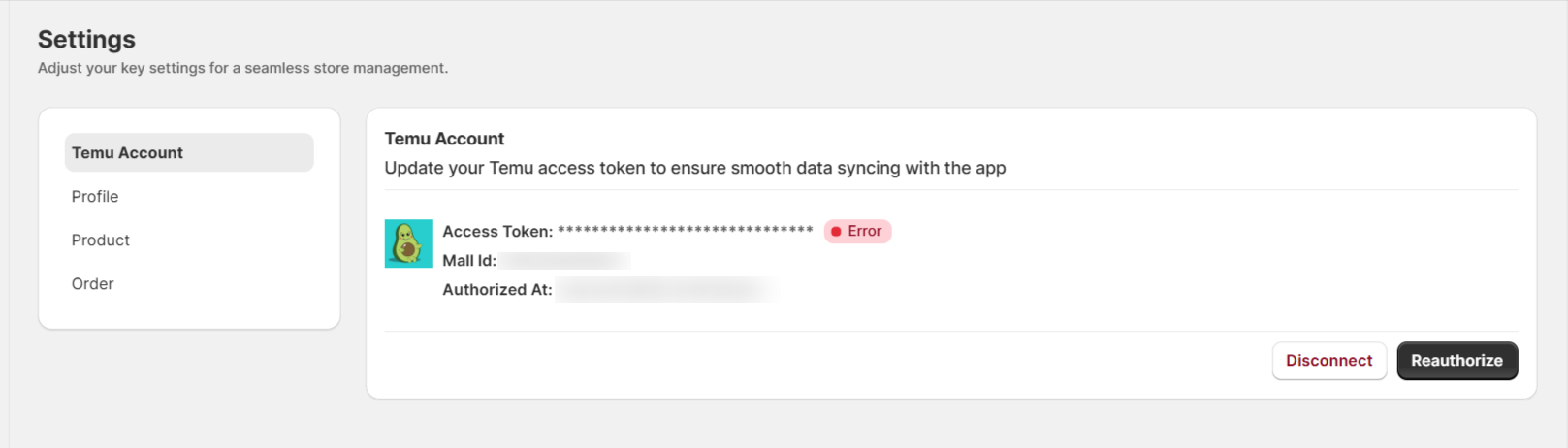This screenshot has height=448, width=1568.
Task: Click the Temu Account card heading
Action: pos(444,139)
